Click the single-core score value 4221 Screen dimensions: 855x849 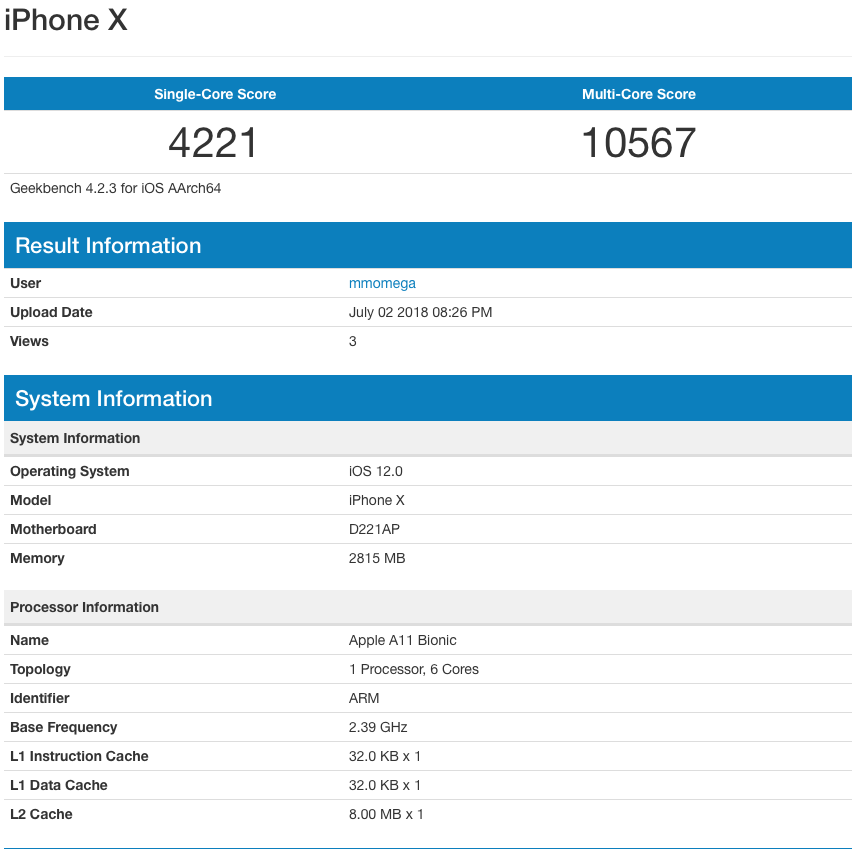pos(213,143)
